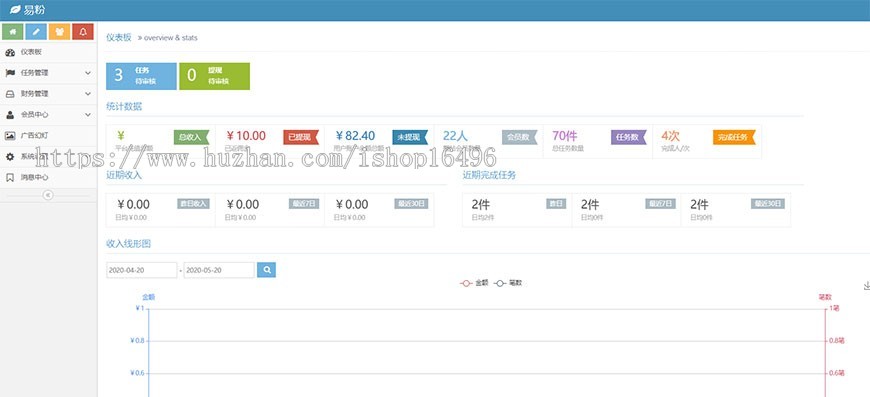
Task: Click the ¥82.40 unwithdrawn amount
Action: click(355, 136)
